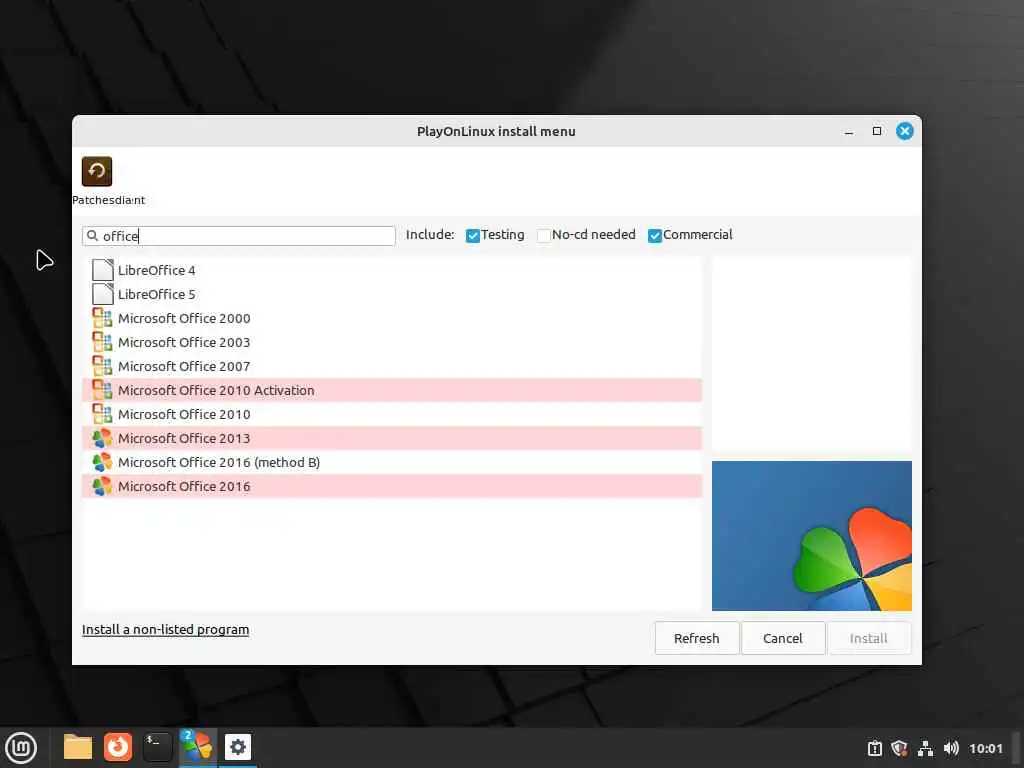Click the Cancel button
This screenshot has width=1024, height=768.
783,638
